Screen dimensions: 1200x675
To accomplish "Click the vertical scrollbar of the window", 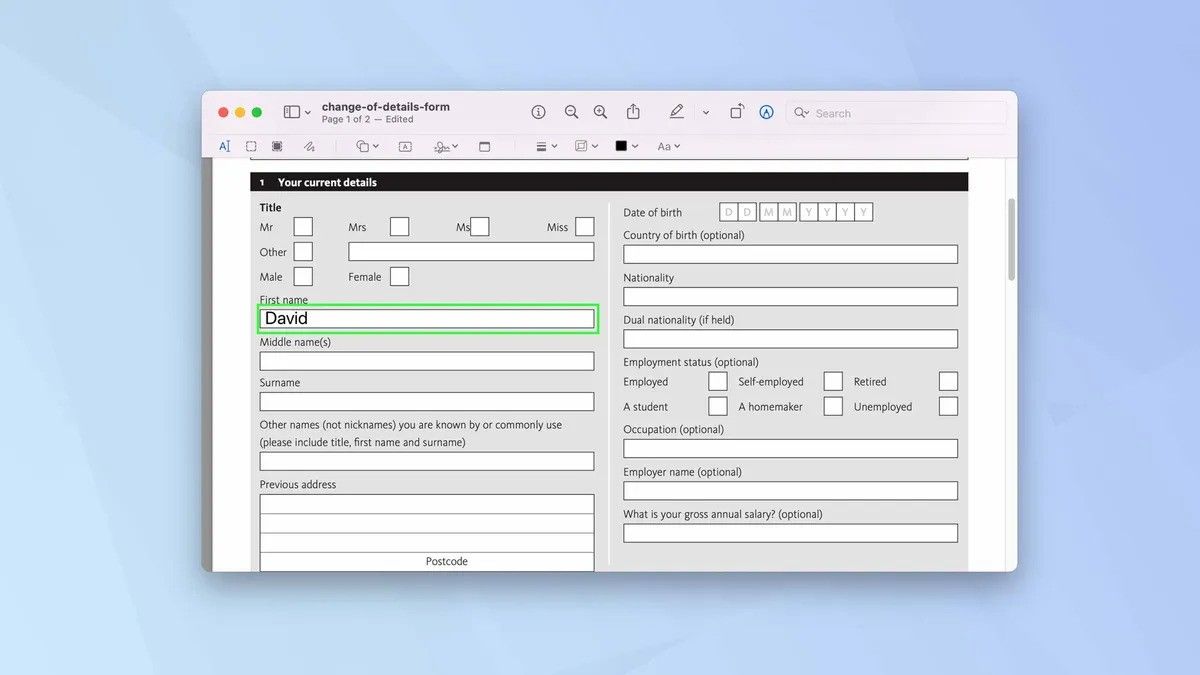I will [x=1011, y=239].
